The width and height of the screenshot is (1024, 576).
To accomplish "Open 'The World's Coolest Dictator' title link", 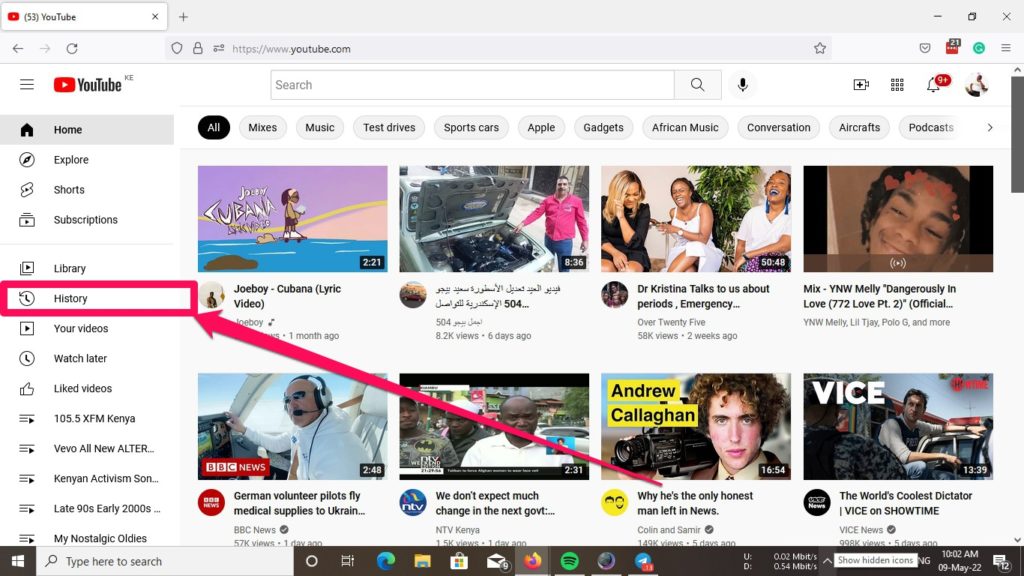I will click(x=906, y=504).
